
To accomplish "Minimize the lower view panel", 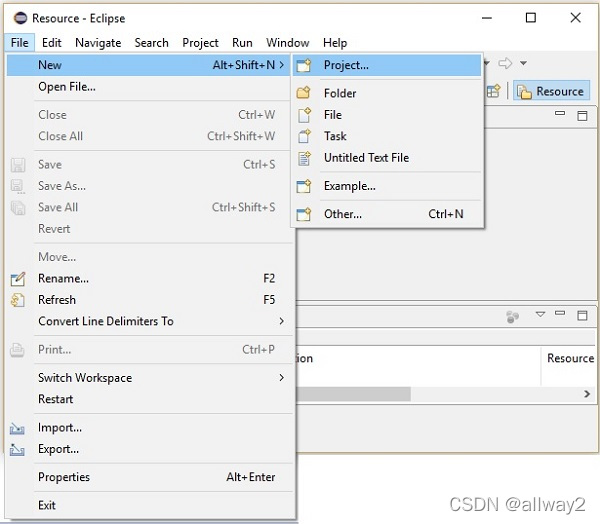I will point(560,313).
